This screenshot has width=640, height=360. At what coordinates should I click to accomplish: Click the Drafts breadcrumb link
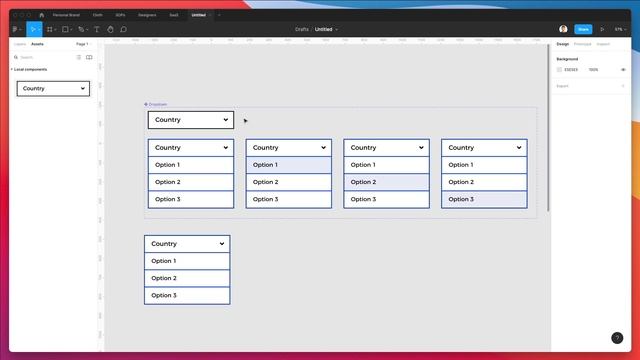[x=302, y=29]
